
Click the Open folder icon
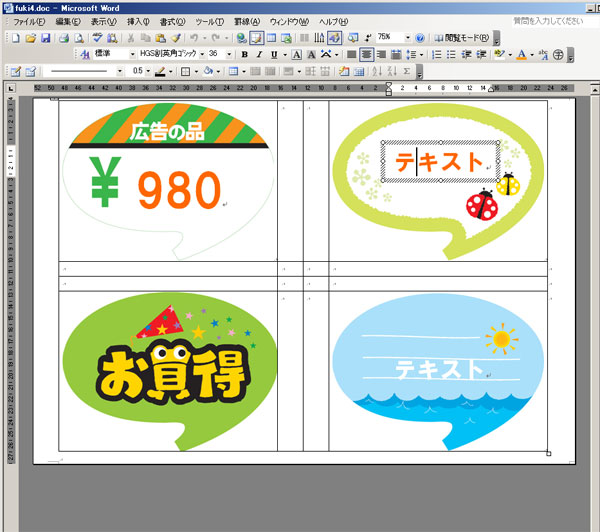click(x=30, y=37)
